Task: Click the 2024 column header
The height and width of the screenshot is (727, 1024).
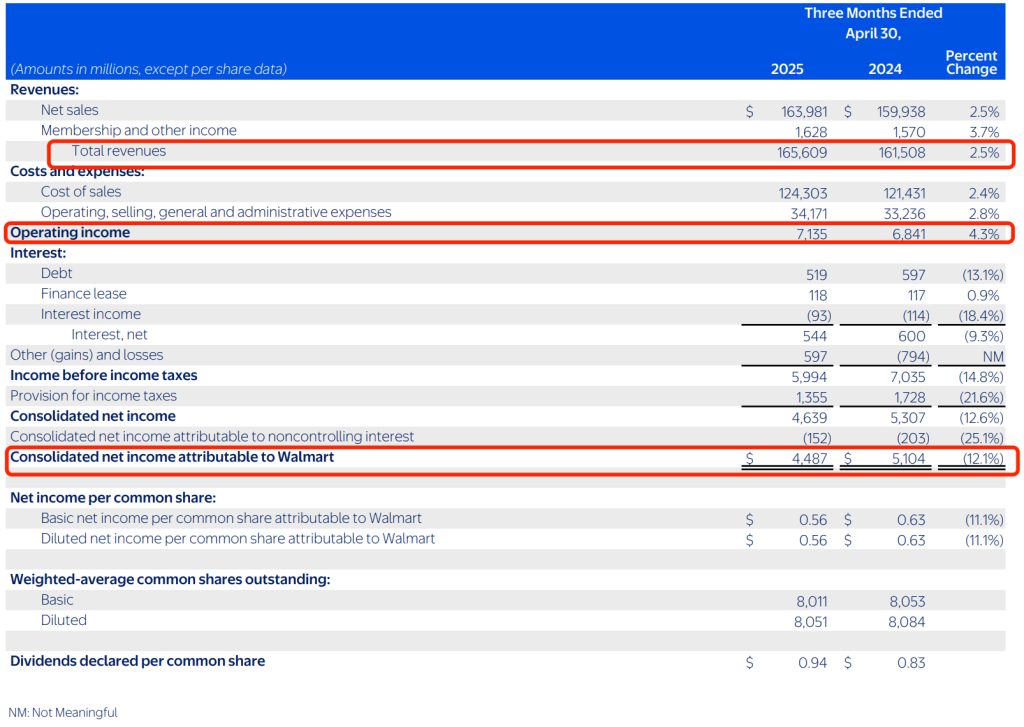Action: [885, 69]
